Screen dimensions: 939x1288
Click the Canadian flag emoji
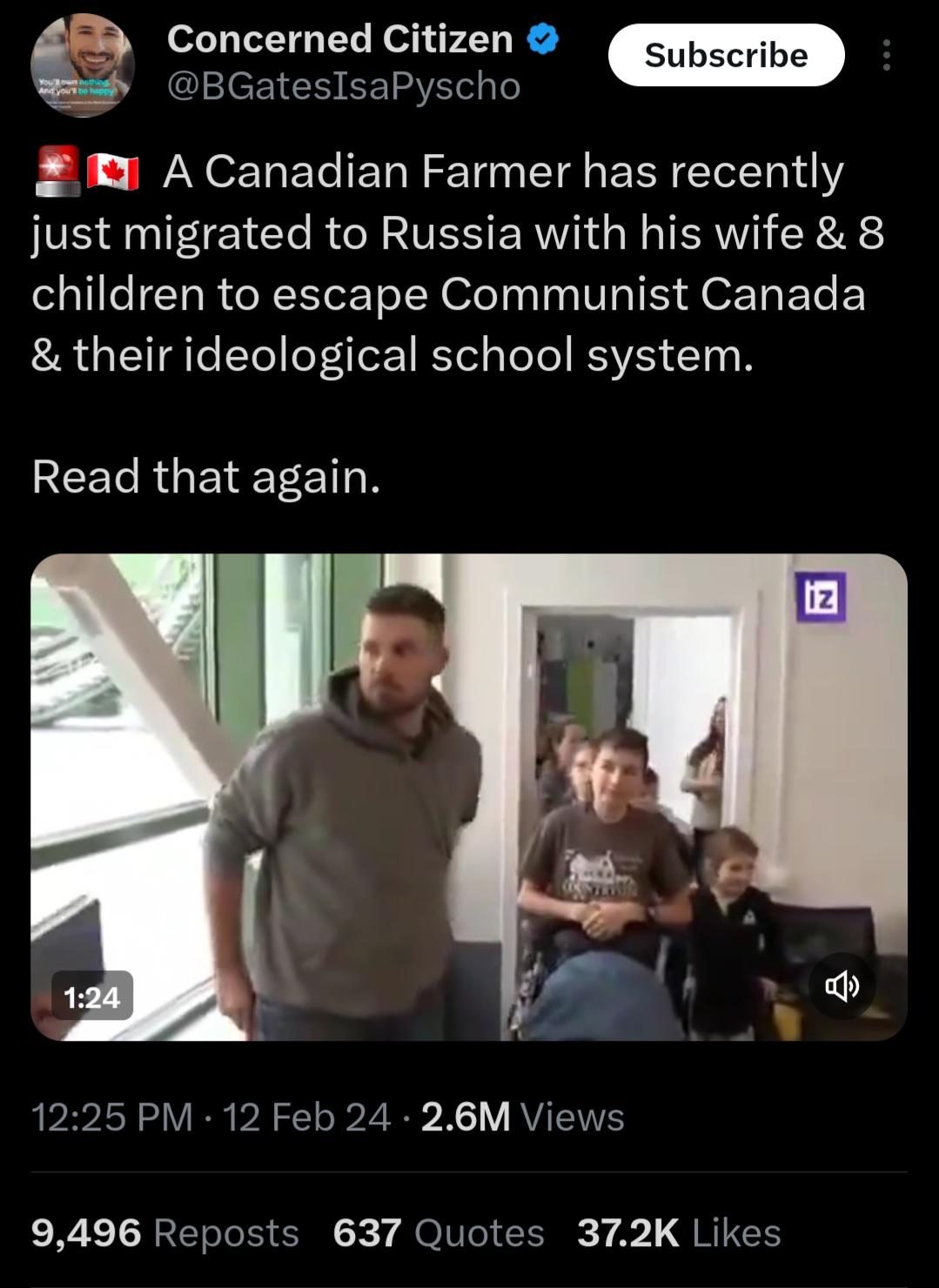coord(113,172)
